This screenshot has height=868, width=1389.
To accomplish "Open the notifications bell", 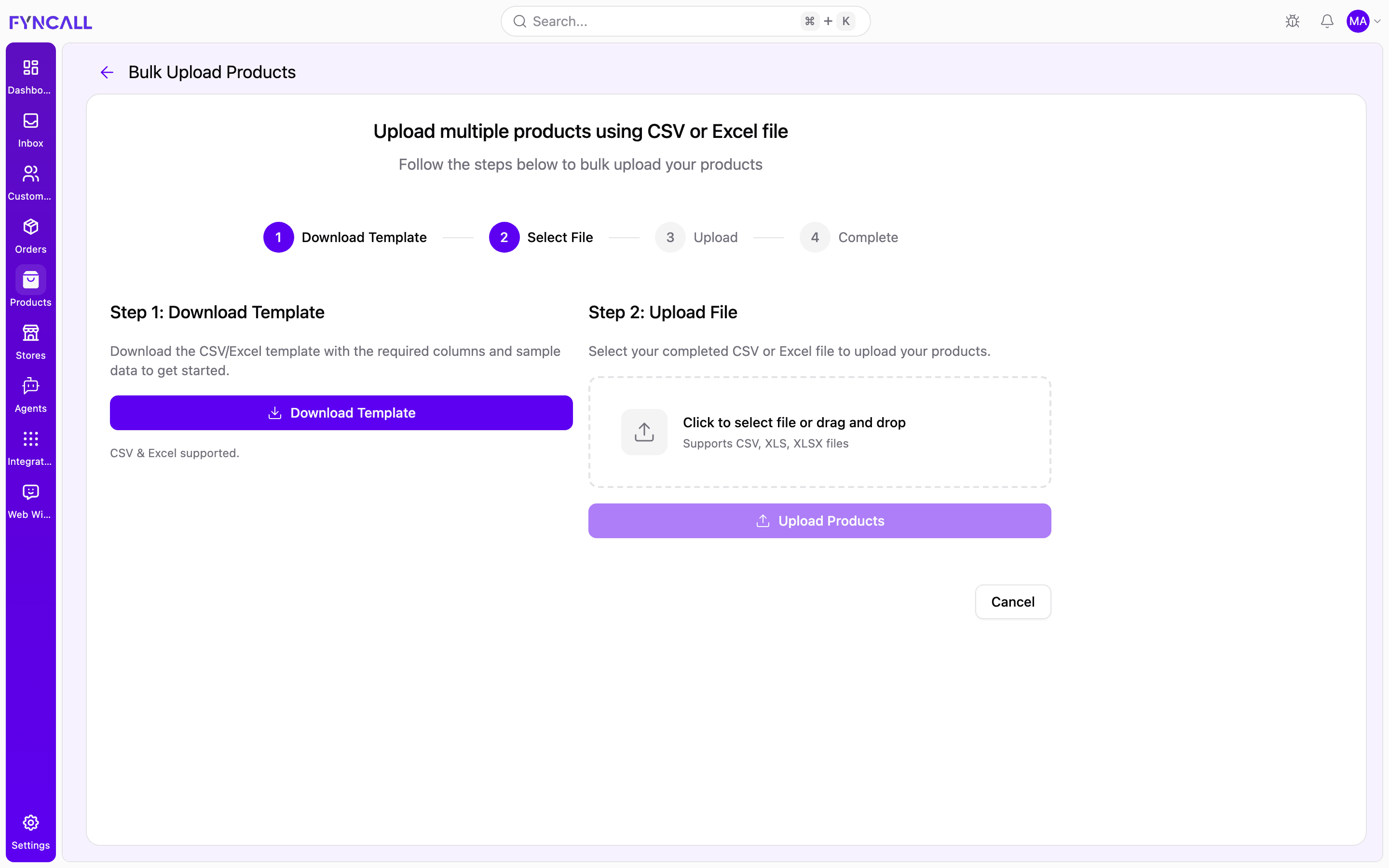I will coord(1327,21).
